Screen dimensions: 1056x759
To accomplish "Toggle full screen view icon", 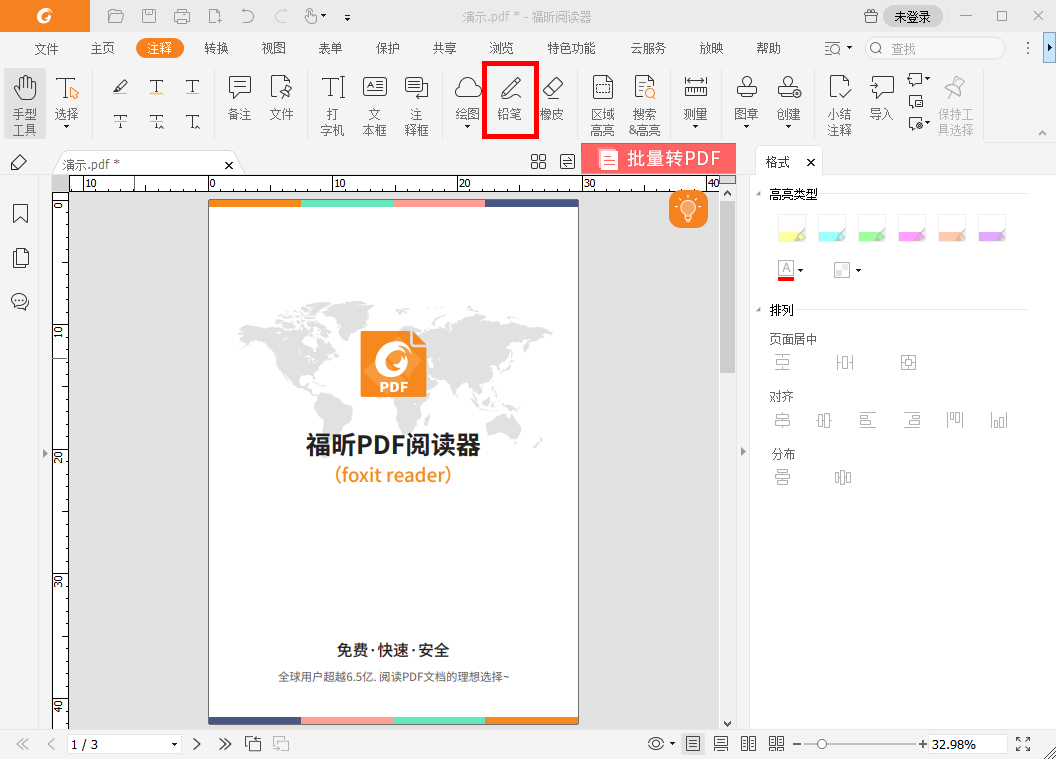I will click(1023, 744).
